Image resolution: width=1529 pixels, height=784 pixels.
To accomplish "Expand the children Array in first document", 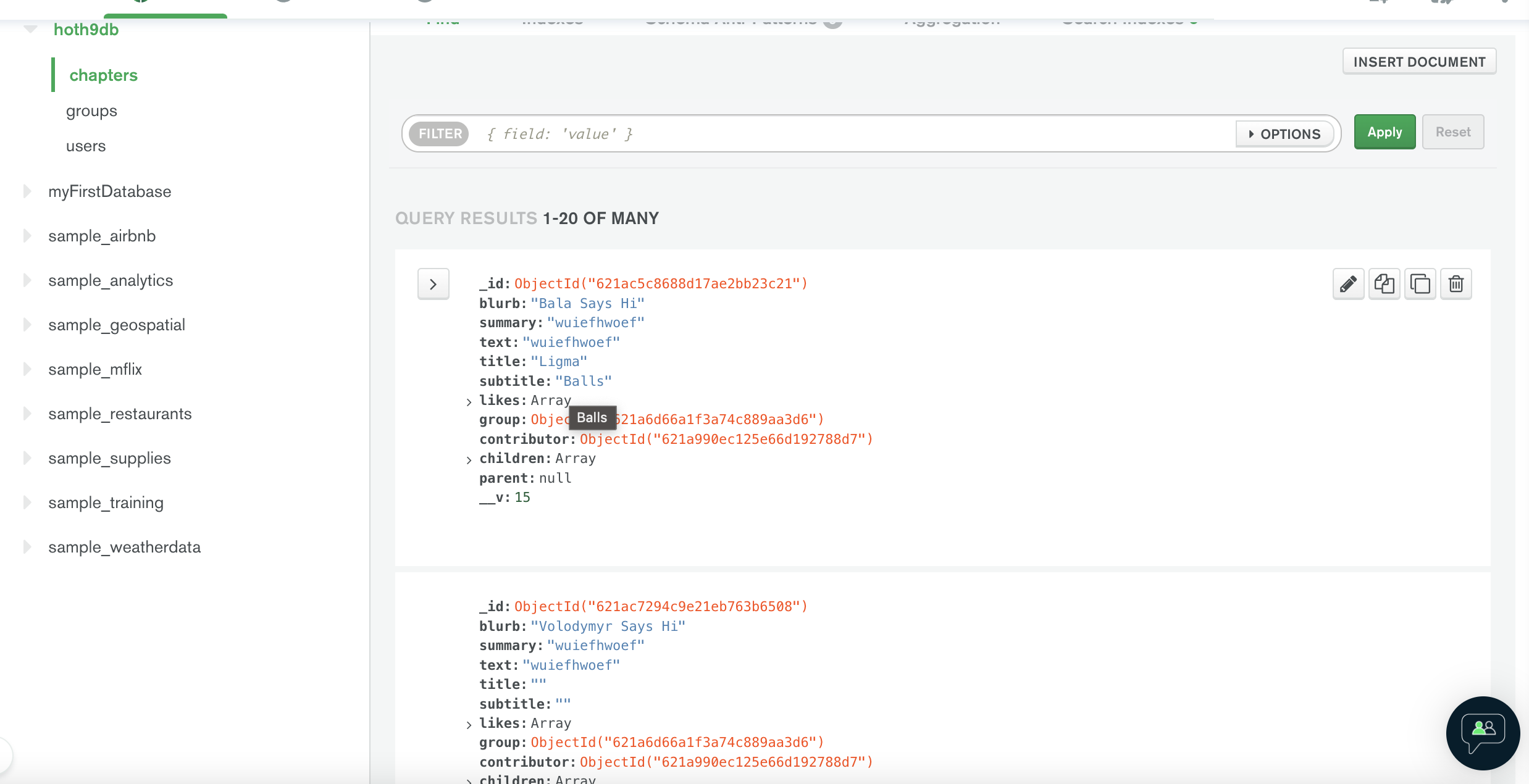I will click(x=469, y=460).
